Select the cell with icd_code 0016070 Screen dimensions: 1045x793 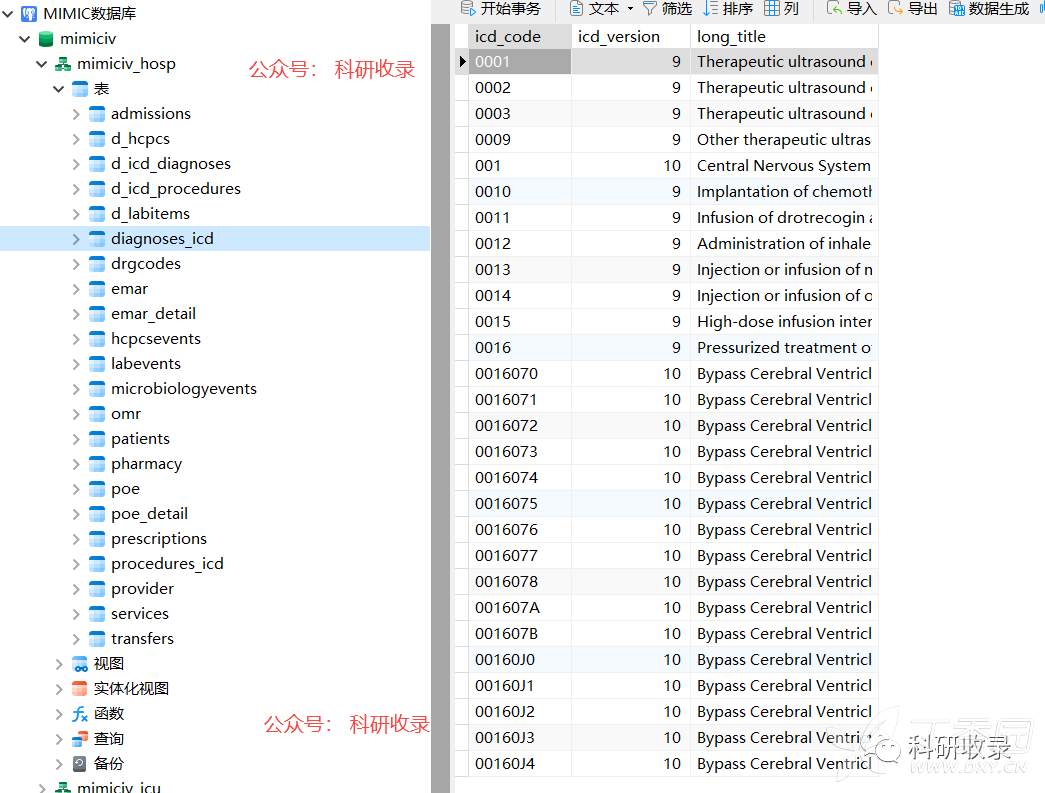point(506,374)
